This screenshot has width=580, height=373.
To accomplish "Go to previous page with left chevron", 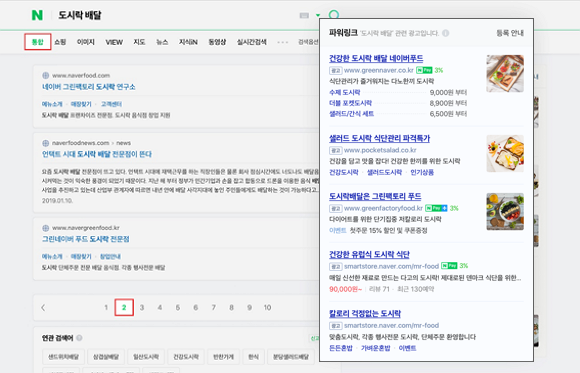I will tap(43, 308).
